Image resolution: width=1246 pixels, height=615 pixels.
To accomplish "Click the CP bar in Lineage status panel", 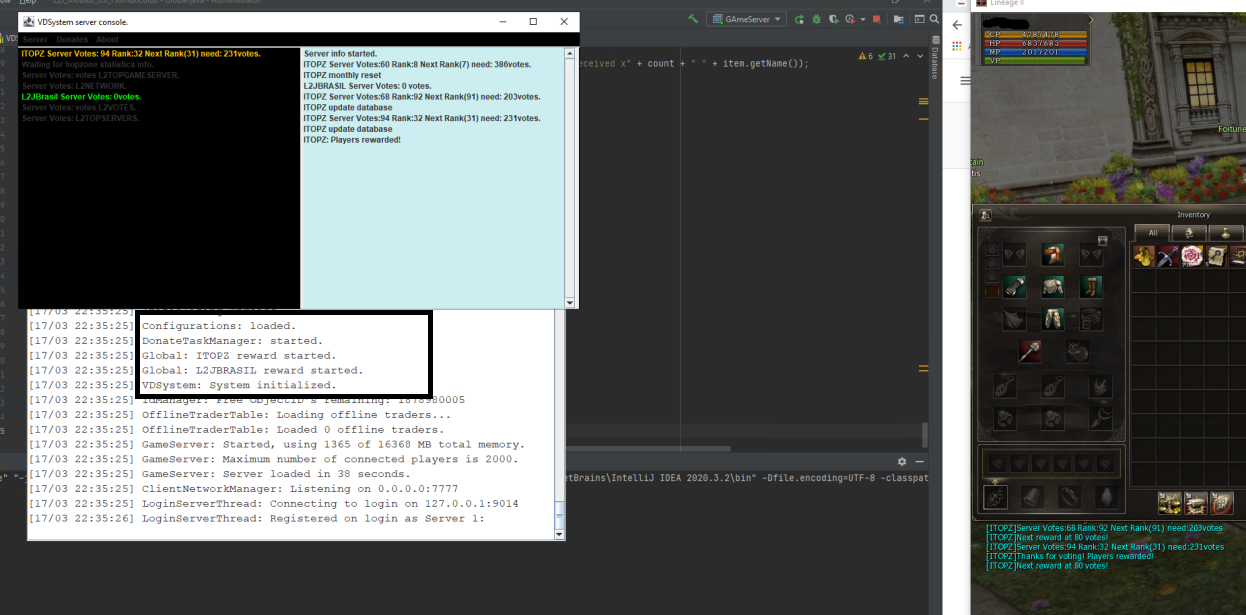I will tap(1035, 34).
